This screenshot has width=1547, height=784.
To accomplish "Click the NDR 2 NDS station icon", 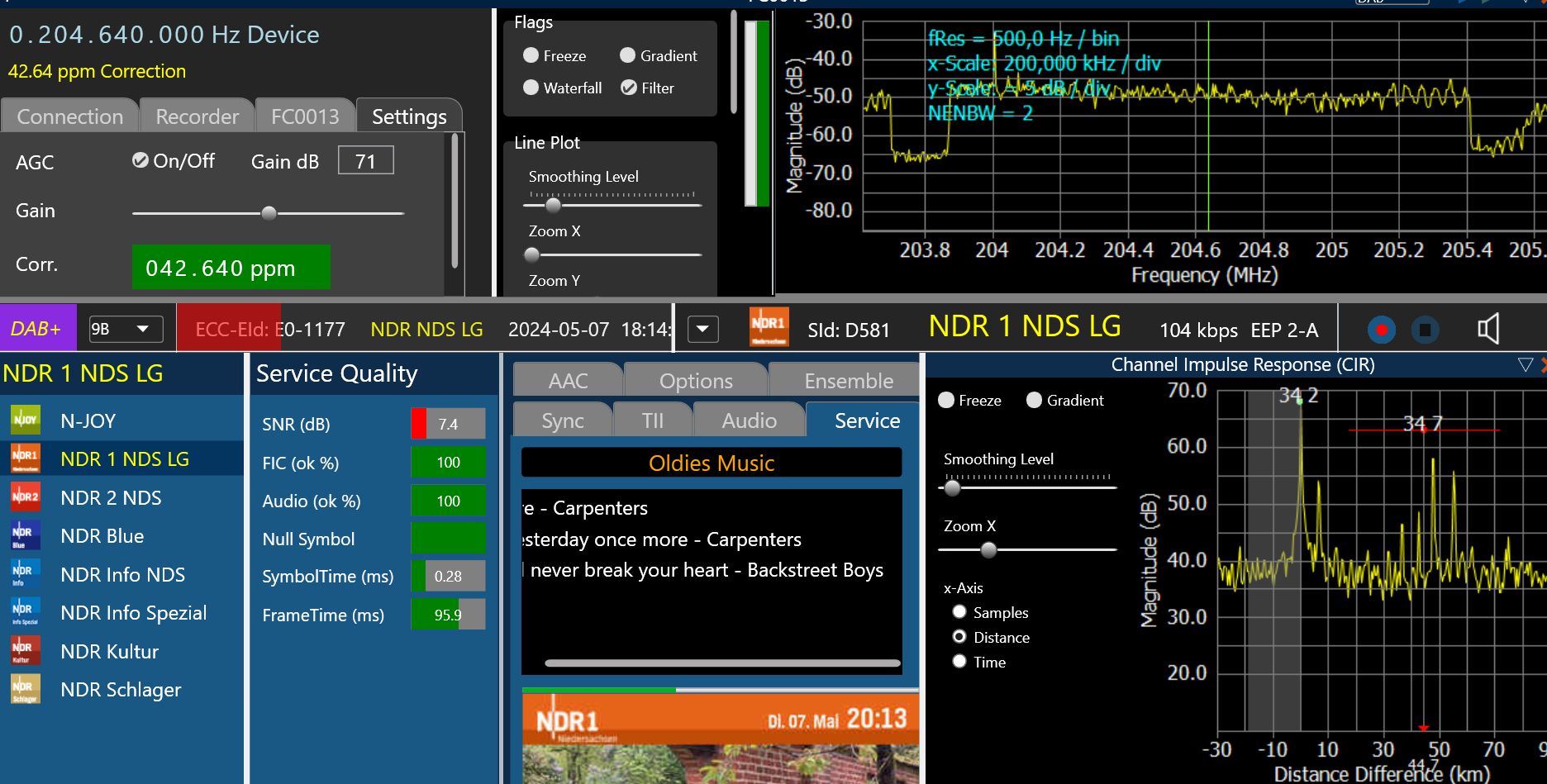I will pos(25,497).
